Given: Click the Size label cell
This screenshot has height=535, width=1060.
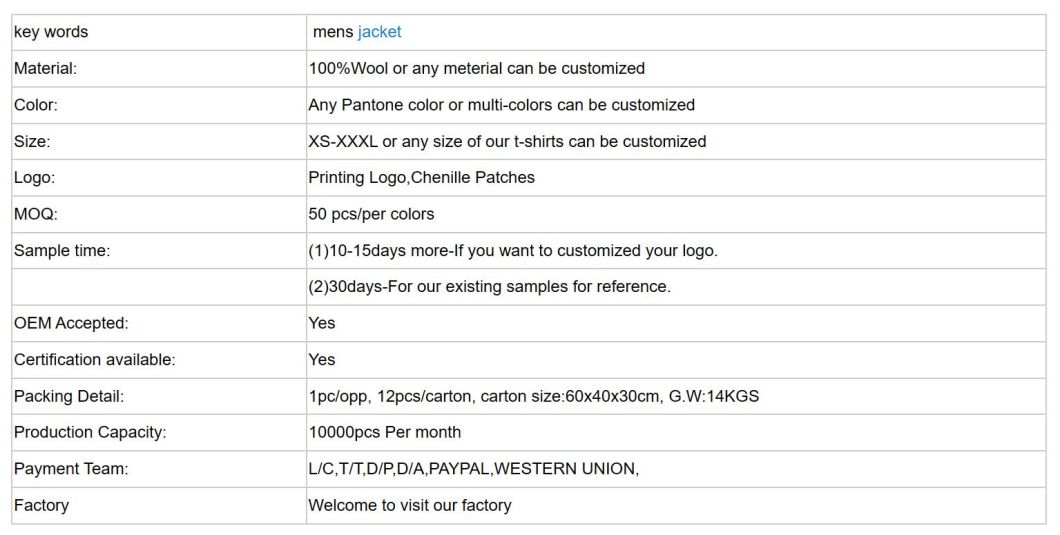Looking at the screenshot, I should tap(159, 141).
